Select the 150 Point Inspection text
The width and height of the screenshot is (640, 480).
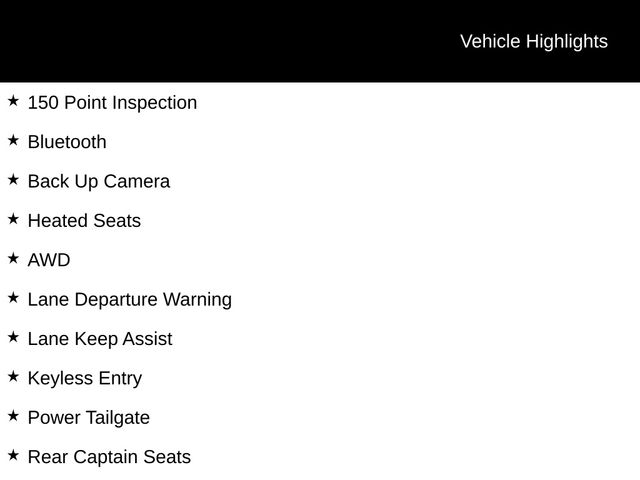112,102
